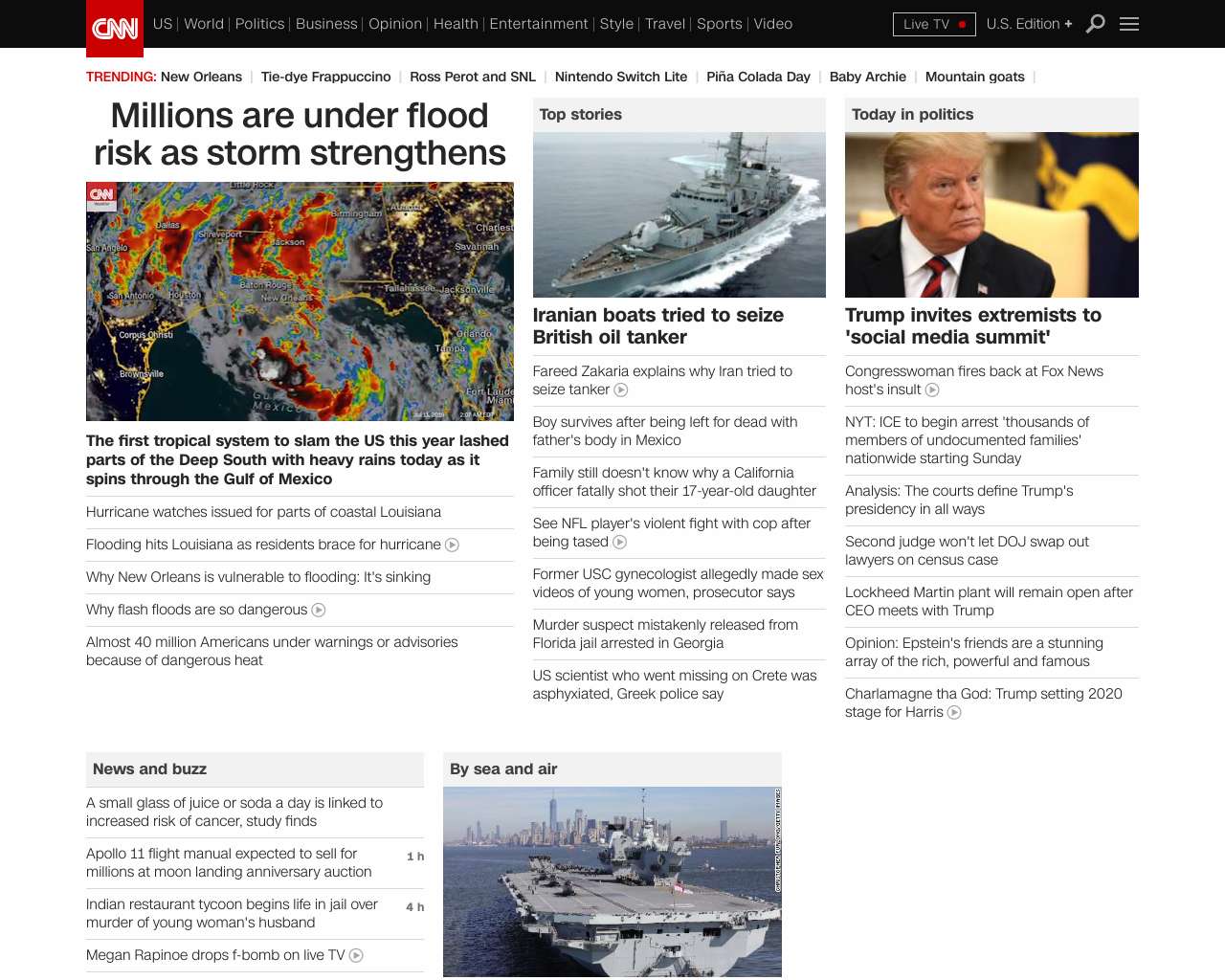Open the Travel section in navigation
Image resolution: width=1225 pixels, height=980 pixels.
click(x=665, y=24)
